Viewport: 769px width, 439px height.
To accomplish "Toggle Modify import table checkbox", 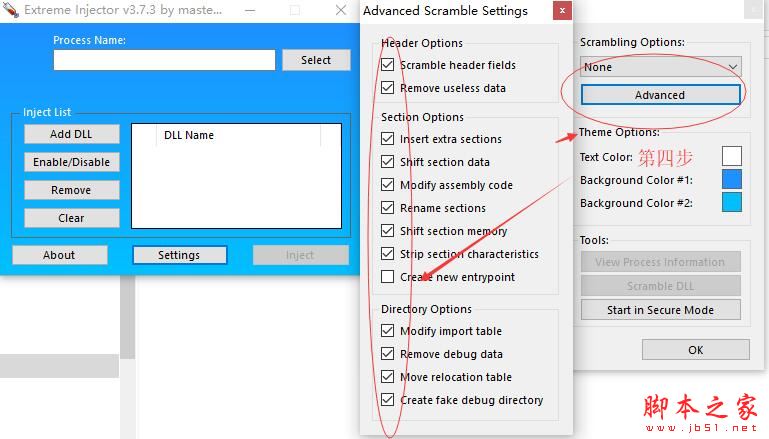I will (387, 331).
